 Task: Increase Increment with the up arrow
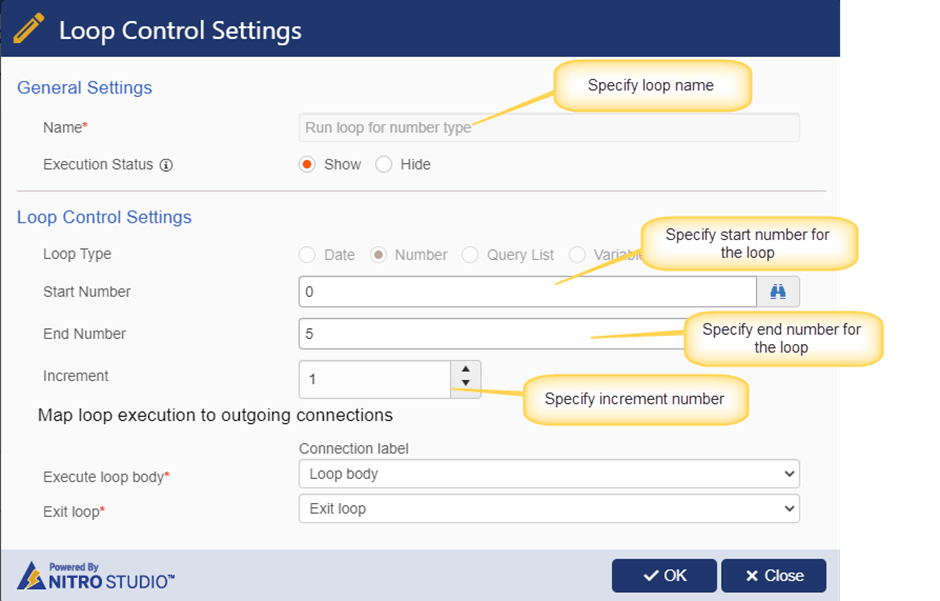point(466,369)
